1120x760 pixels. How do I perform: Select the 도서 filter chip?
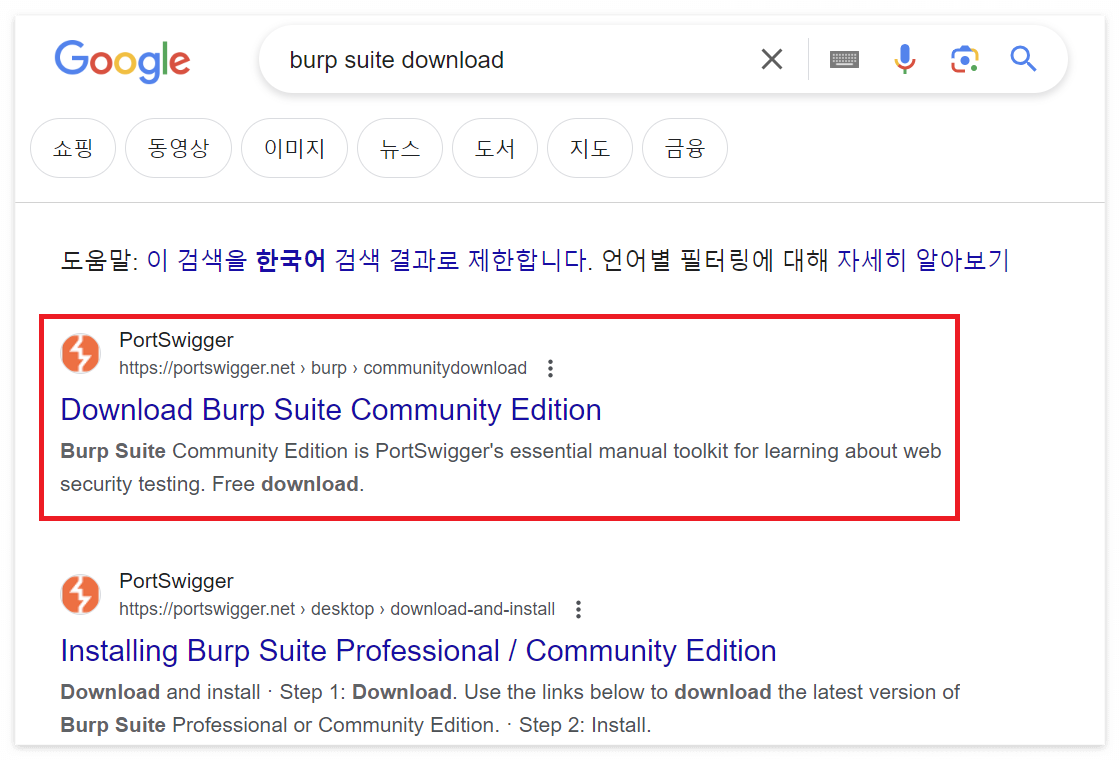[x=495, y=149]
